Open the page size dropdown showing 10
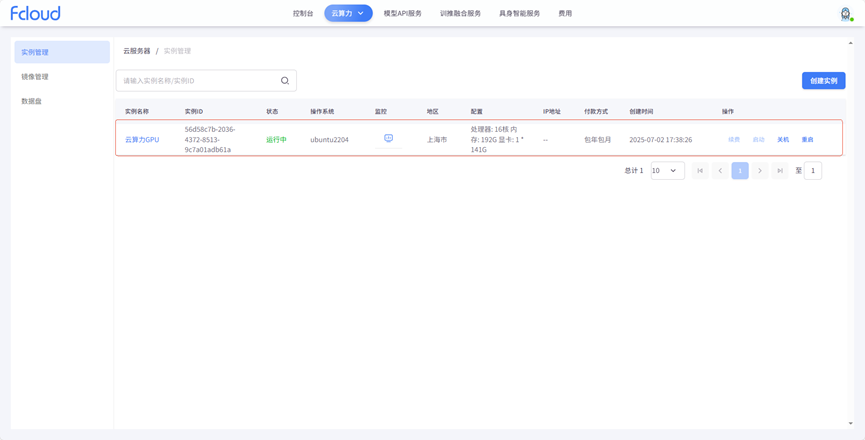 667,171
